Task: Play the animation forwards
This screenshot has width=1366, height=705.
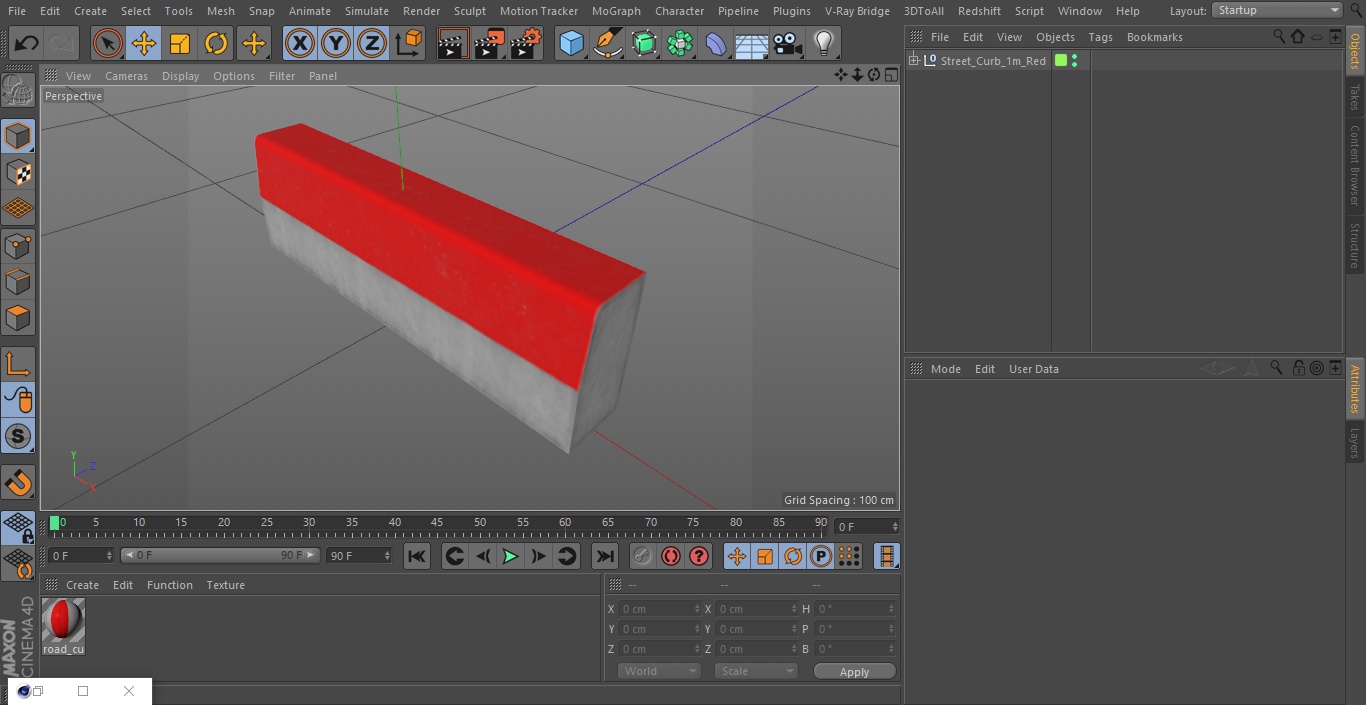Action: [510, 556]
